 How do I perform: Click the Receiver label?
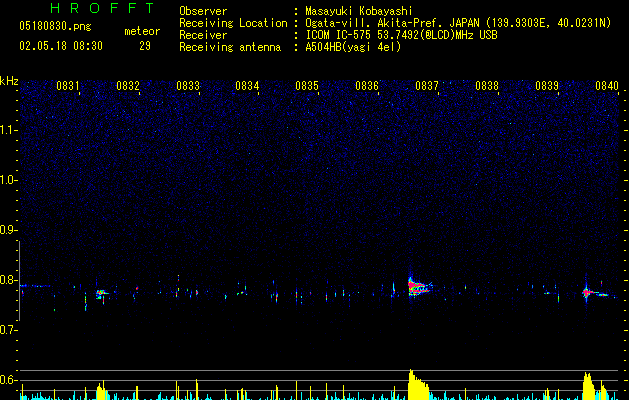pyautogui.click(x=203, y=35)
